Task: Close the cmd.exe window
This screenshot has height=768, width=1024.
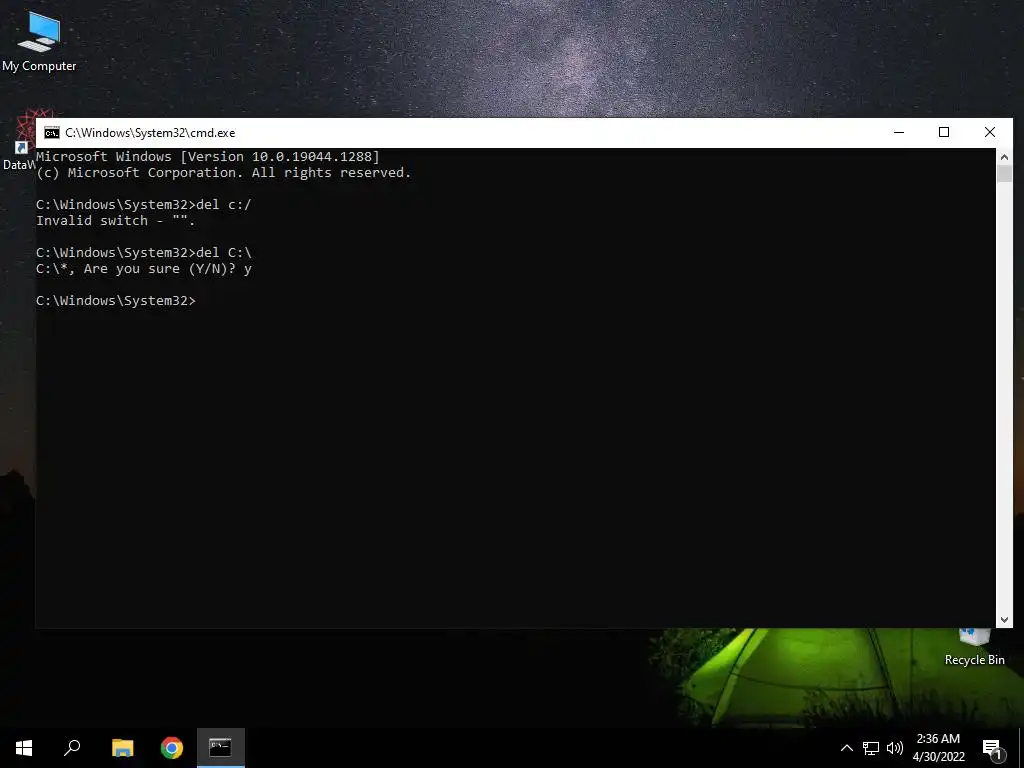Action: click(x=990, y=133)
